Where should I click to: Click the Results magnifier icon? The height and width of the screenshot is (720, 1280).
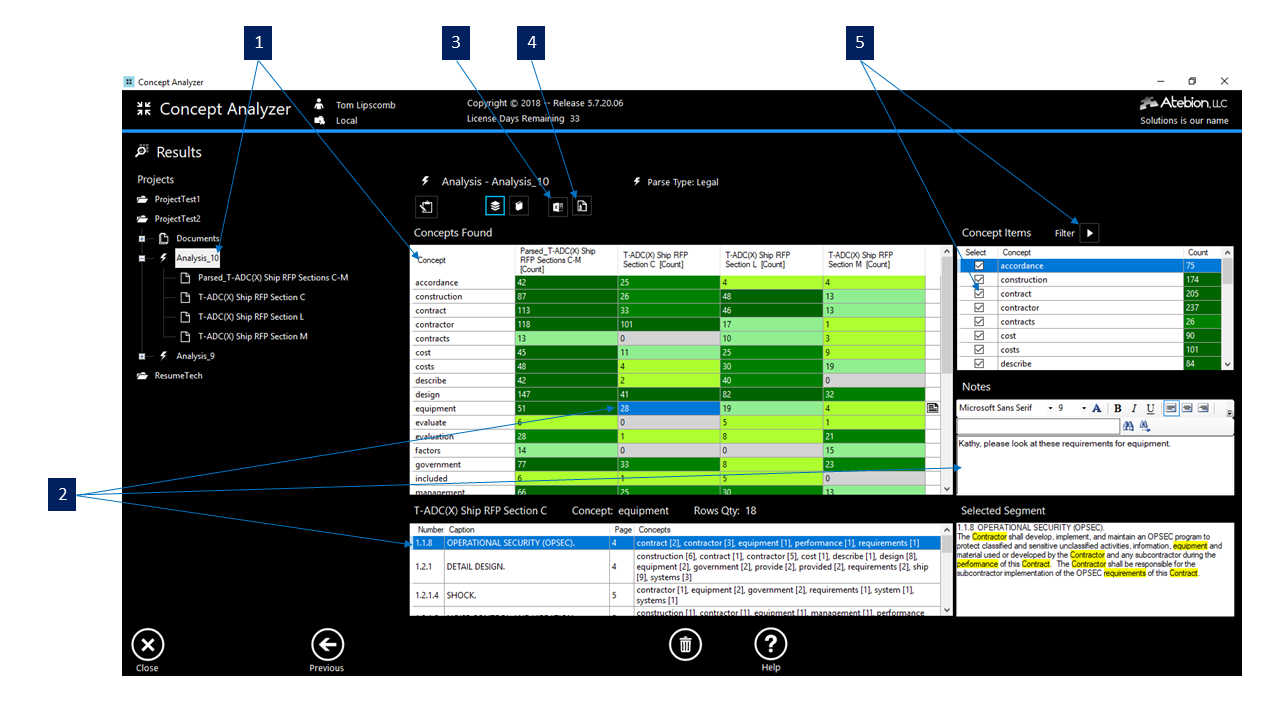[142, 152]
